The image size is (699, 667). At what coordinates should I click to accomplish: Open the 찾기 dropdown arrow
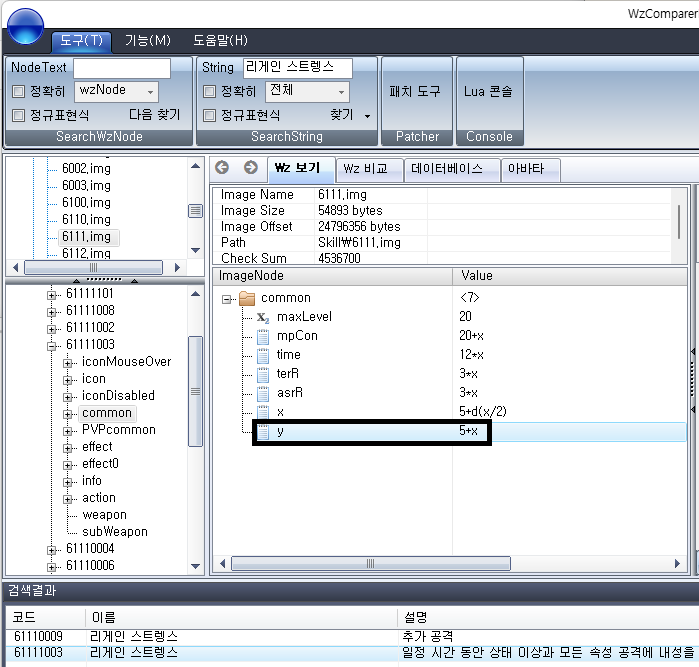pyautogui.click(x=367, y=116)
